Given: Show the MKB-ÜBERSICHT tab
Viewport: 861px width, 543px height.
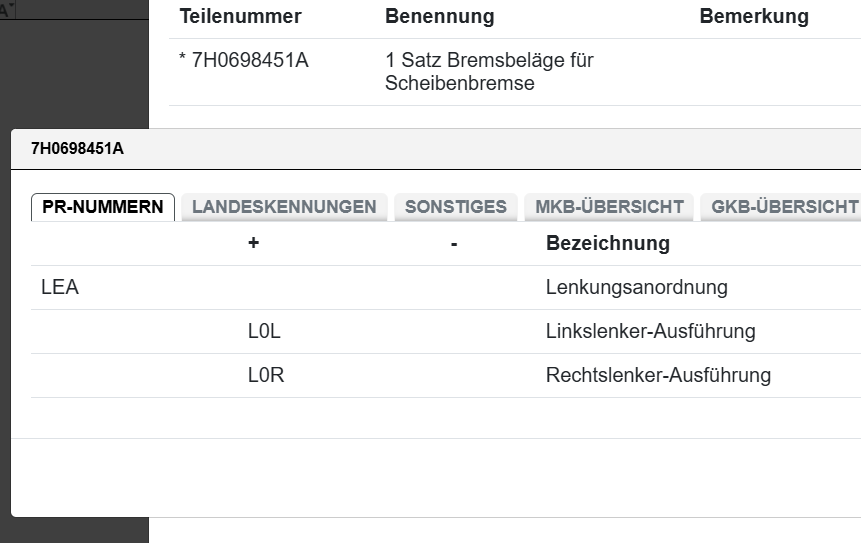Looking at the screenshot, I should tap(609, 207).
